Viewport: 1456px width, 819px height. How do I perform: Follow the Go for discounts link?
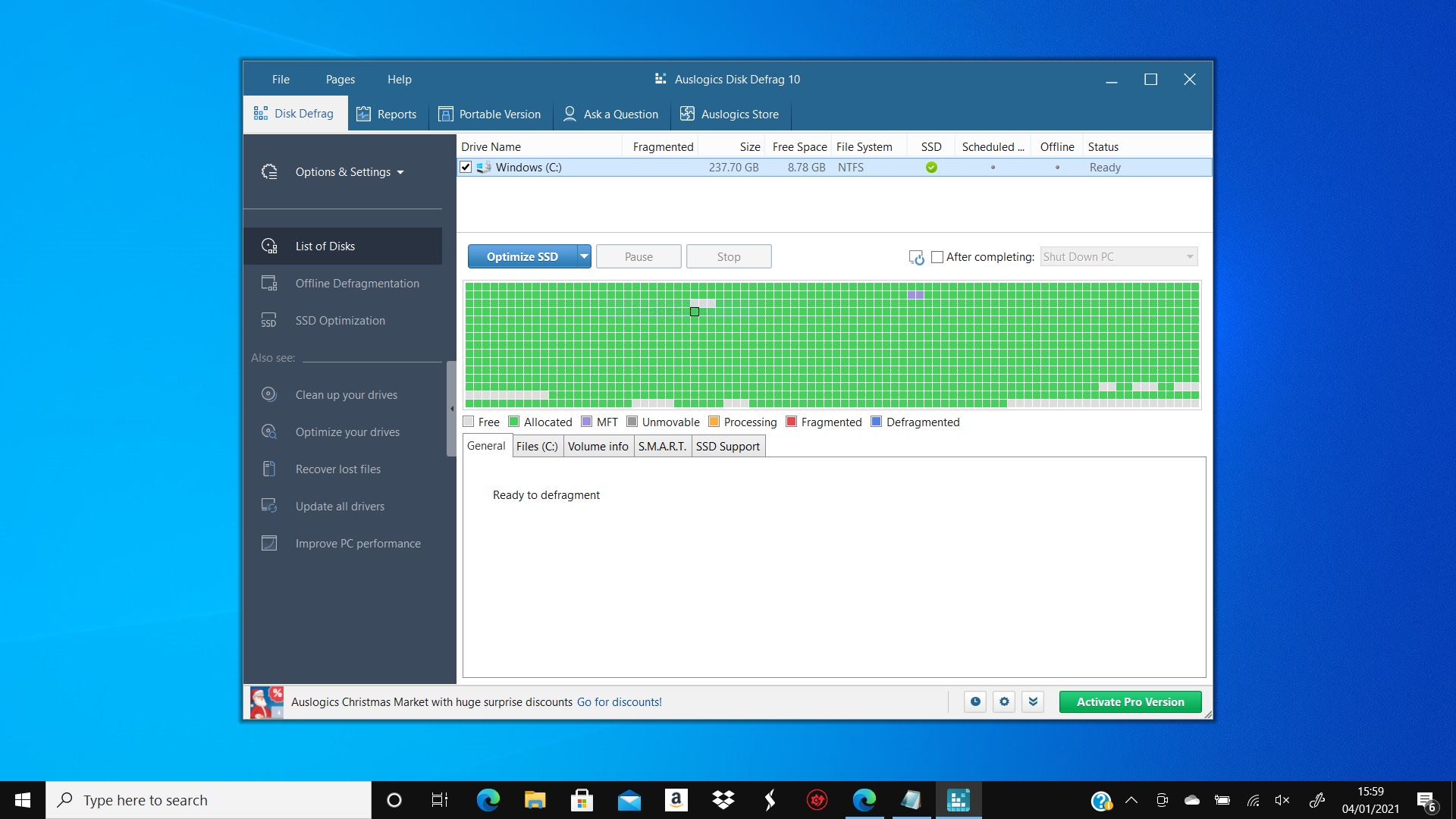click(x=619, y=701)
